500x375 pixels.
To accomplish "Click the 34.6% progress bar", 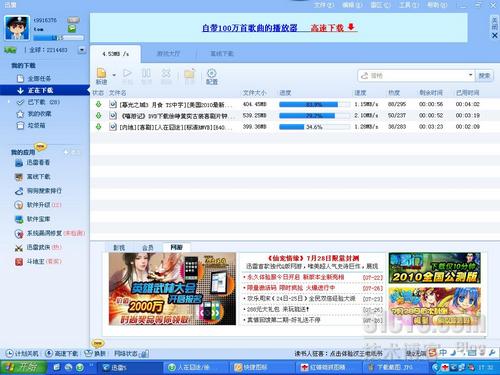I will (x=315, y=127).
